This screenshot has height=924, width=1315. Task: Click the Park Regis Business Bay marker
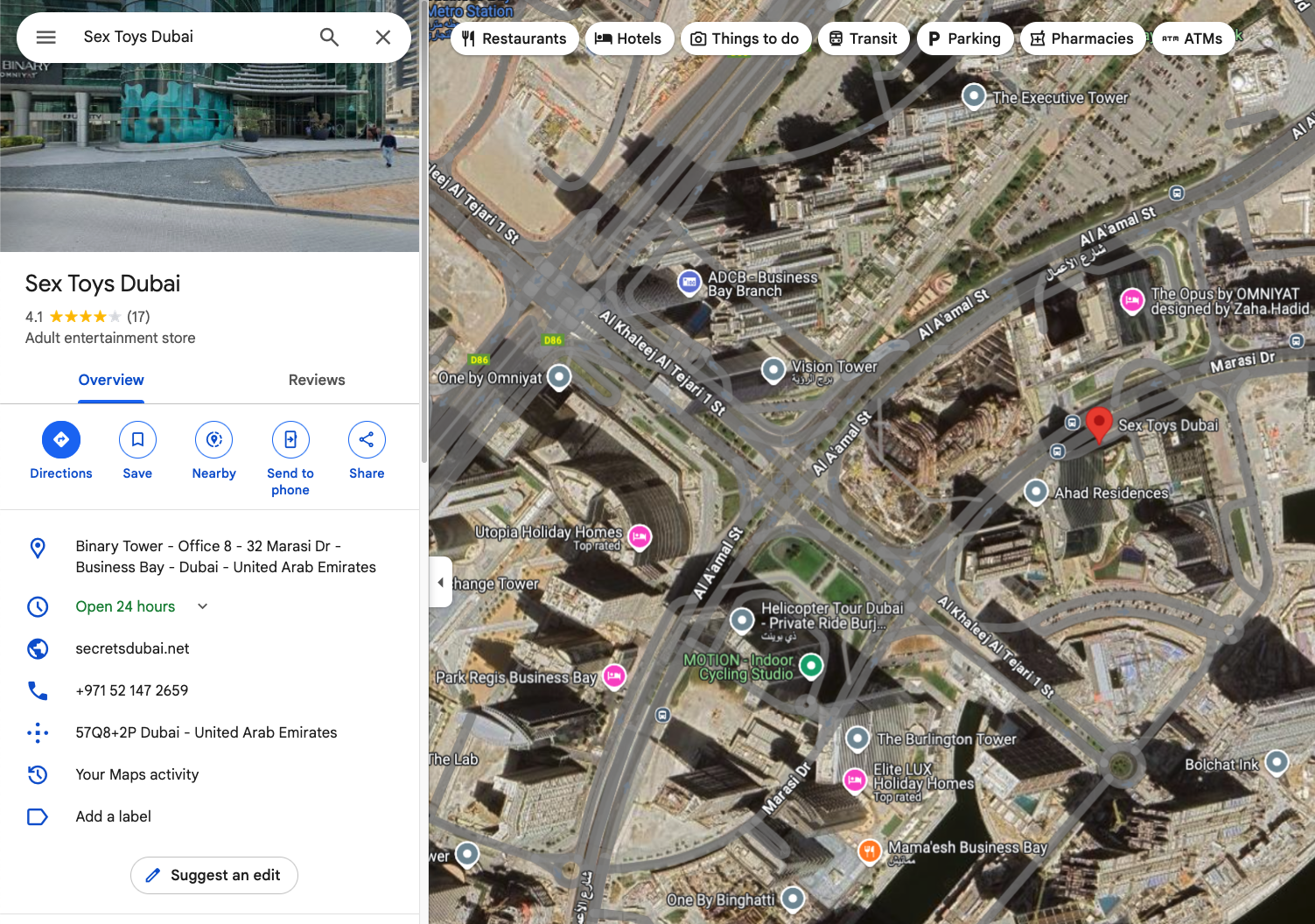coord(614,675)
